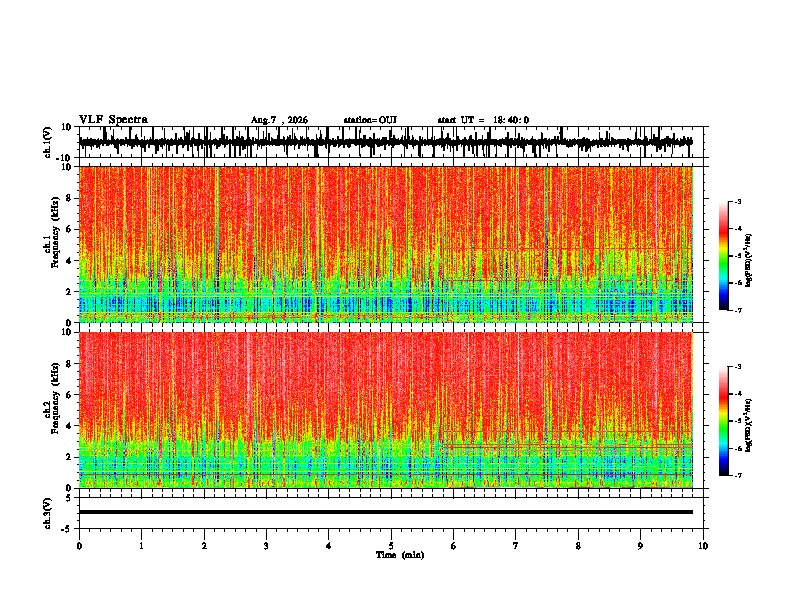Click the start UT value "18:40:0"
The height and width of the screenshot is (612, 792).
511,120
